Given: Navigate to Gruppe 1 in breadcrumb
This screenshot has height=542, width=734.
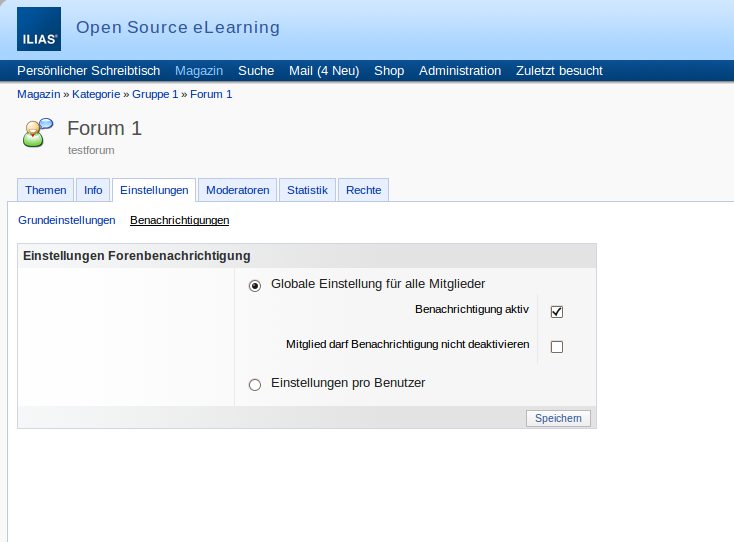Looking at the screenshot, I should point(155,94).
